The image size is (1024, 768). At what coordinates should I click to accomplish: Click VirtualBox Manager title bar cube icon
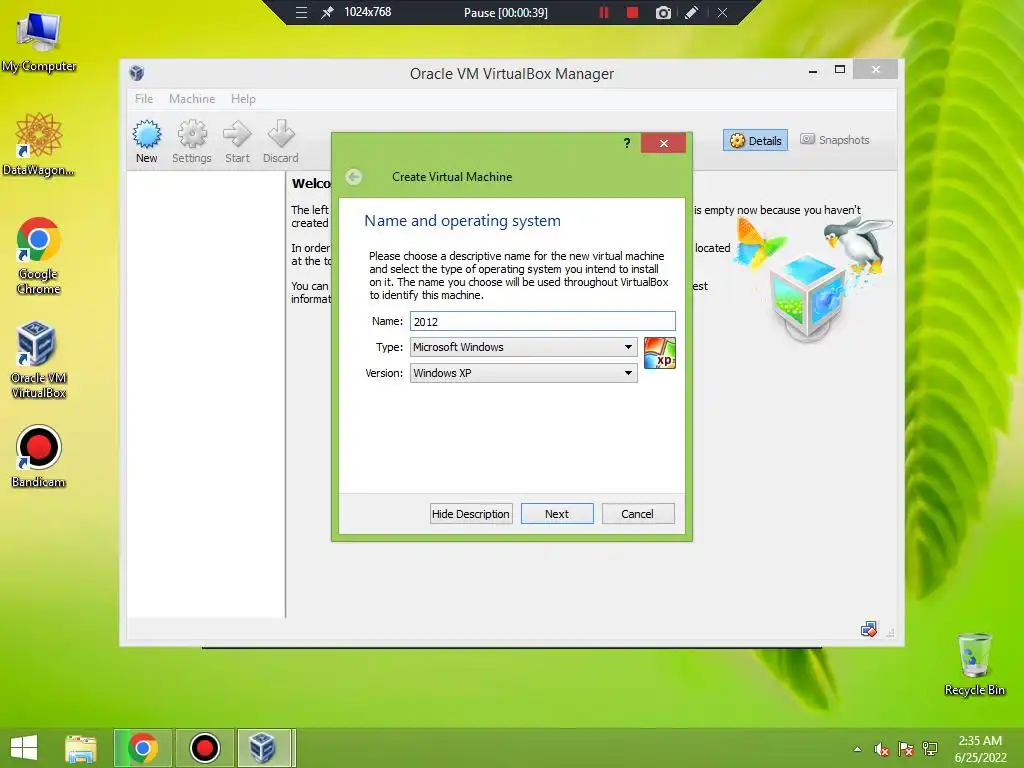click(x=136, y=73)
